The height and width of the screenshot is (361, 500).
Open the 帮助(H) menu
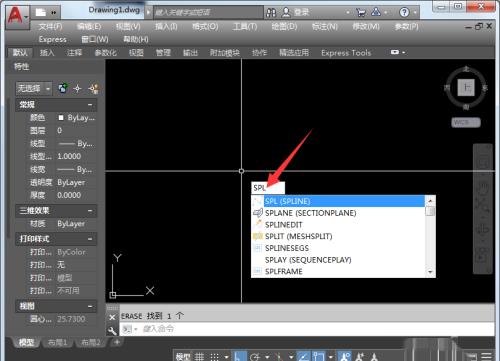click(136, 39)
